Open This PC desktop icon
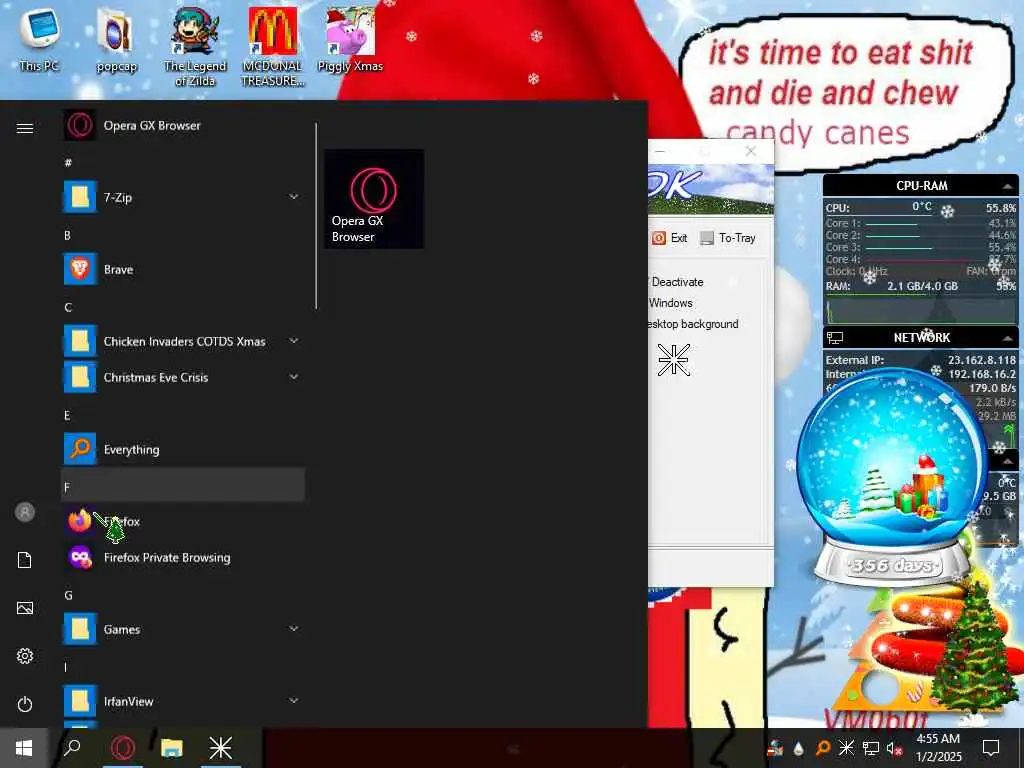The width and height of the screenshot is (1024, 768). 39,40
